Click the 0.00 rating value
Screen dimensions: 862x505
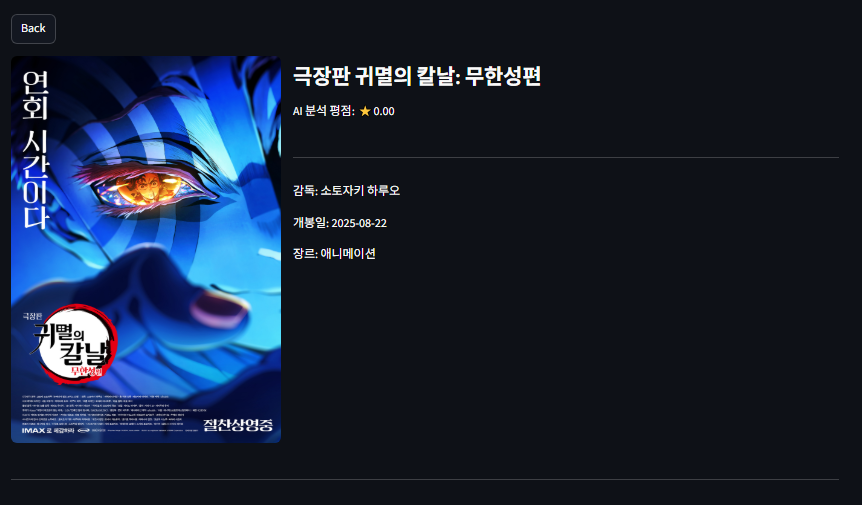(384, 112)
